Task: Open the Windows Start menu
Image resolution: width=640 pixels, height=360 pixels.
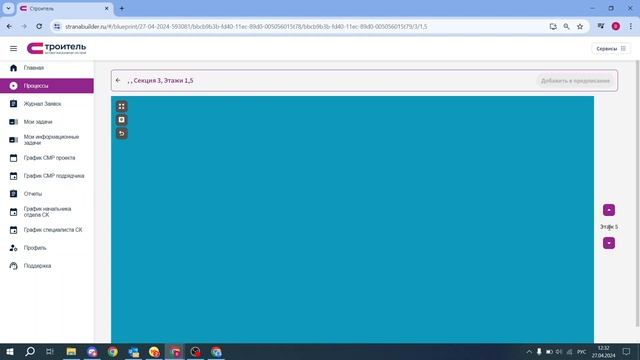Action: point(10,352)
